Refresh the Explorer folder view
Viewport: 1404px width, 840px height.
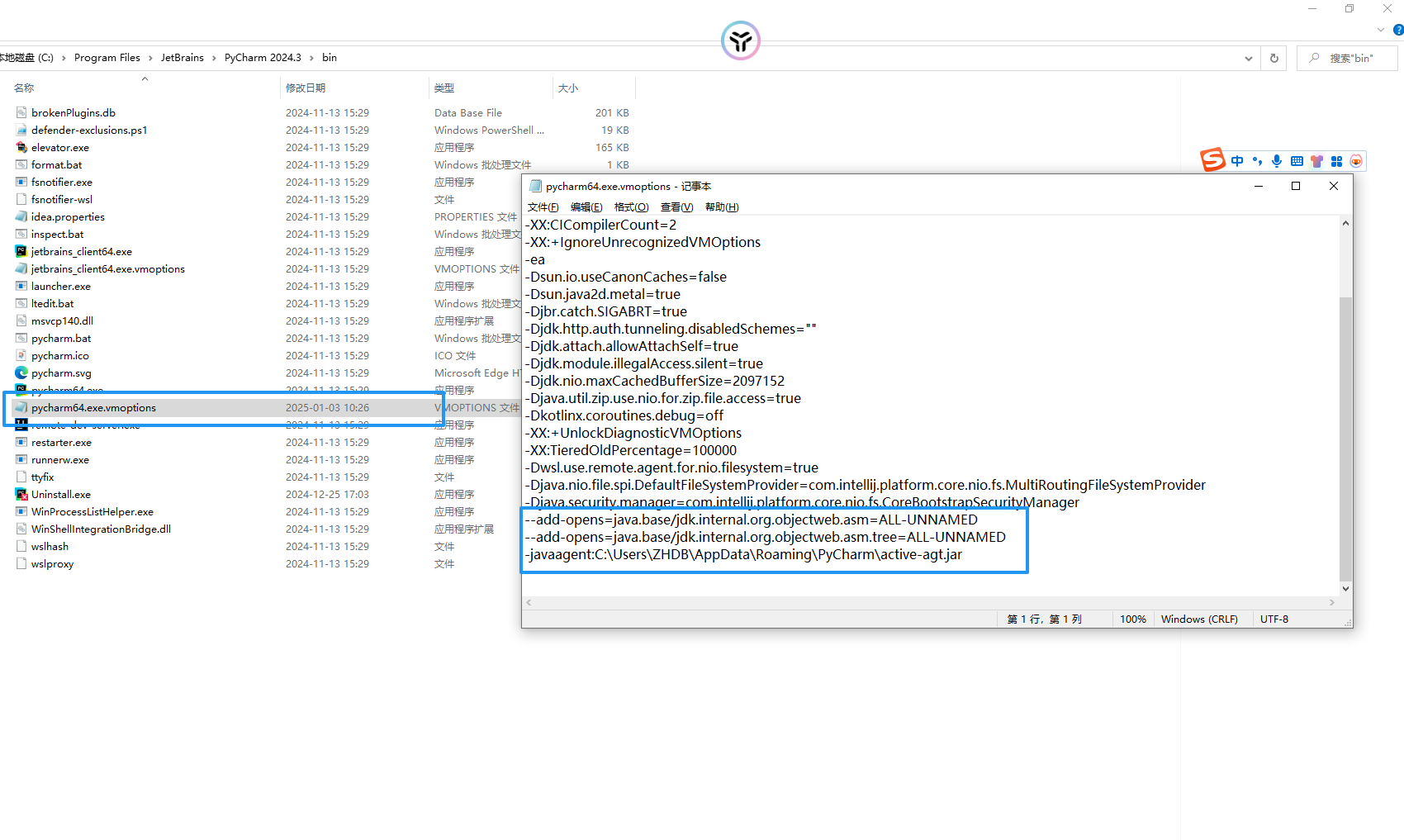(x=1274, y=58)
